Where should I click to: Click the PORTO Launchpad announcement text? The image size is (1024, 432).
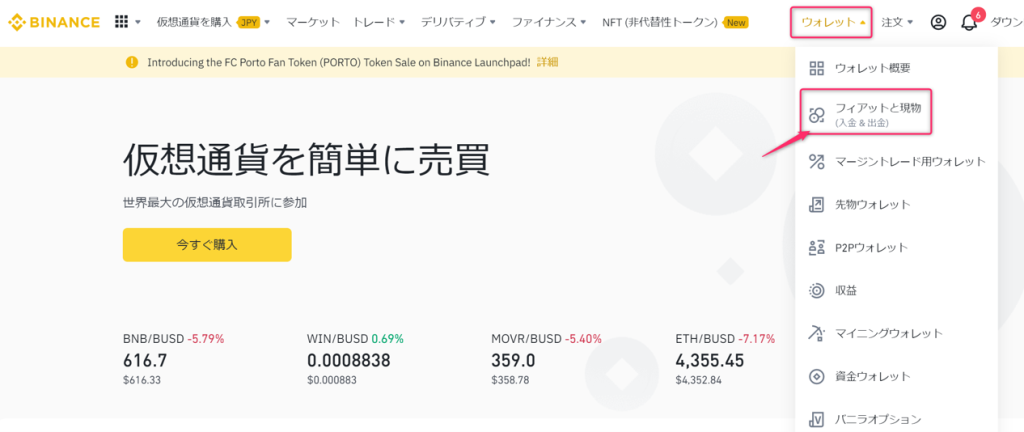click(339, 63)
